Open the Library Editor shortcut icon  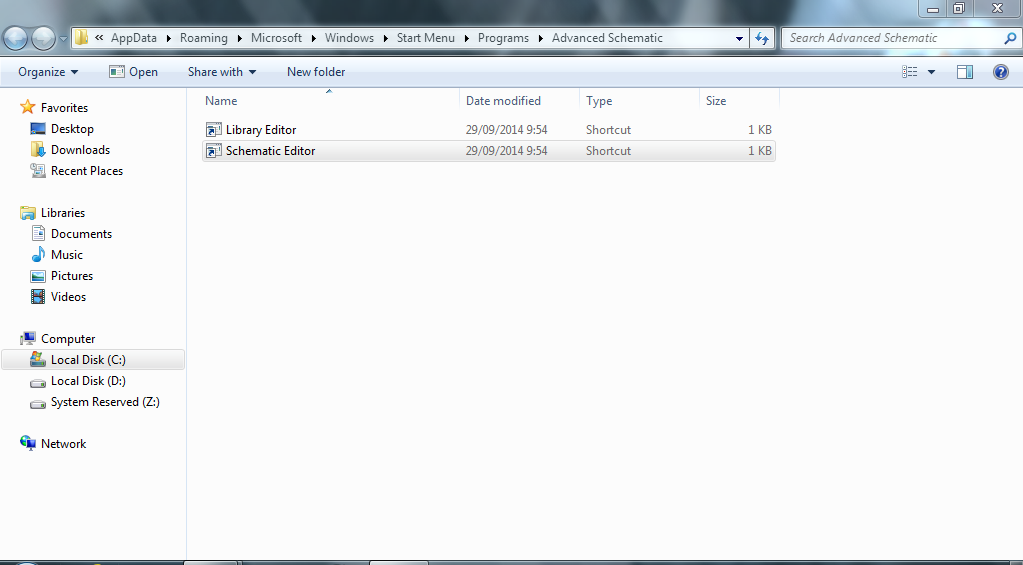coord(213,130)
